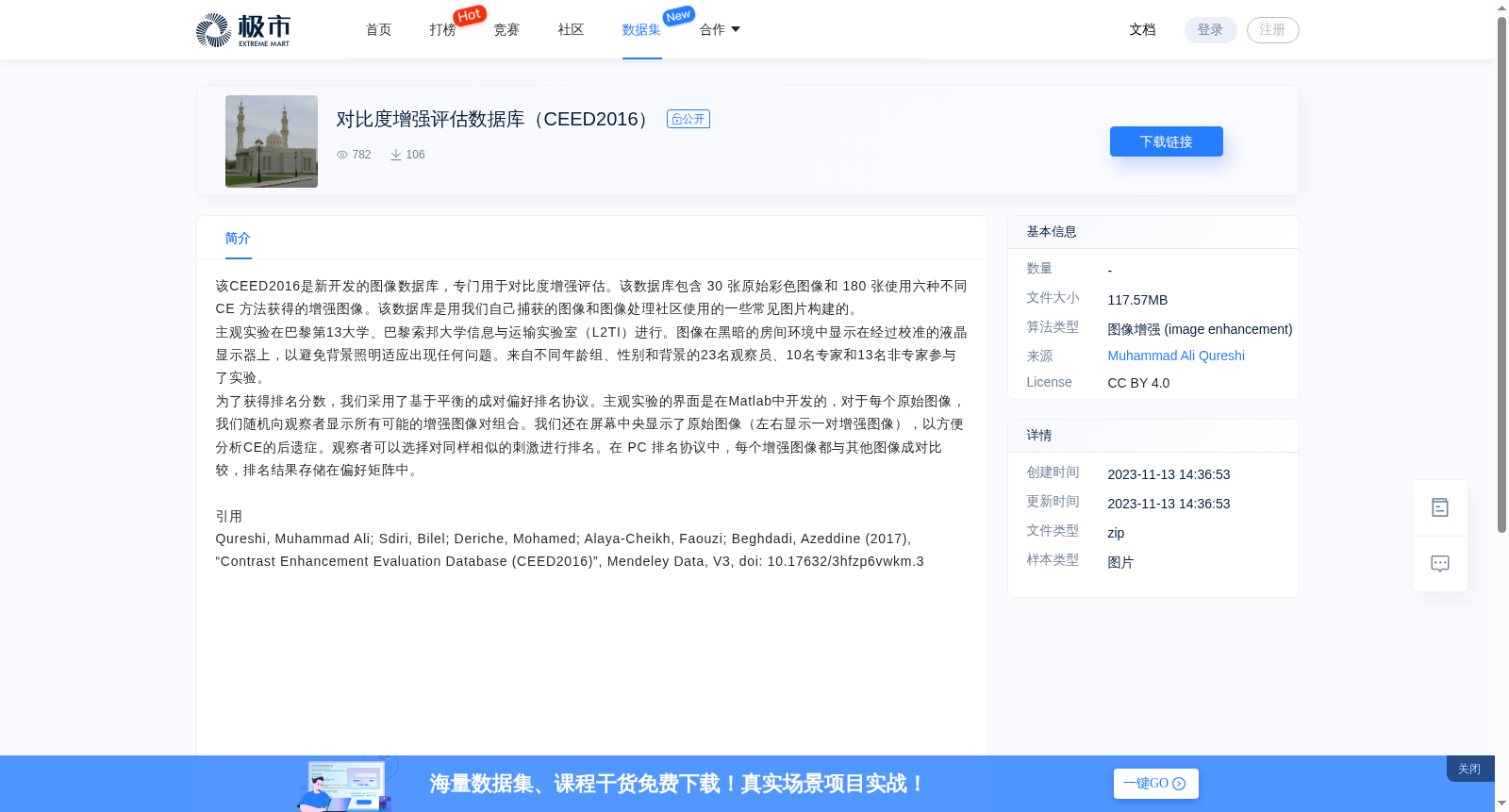1509x812 pixels.
Task: Click the 注册 register button
Action: tap(1273, 30)
